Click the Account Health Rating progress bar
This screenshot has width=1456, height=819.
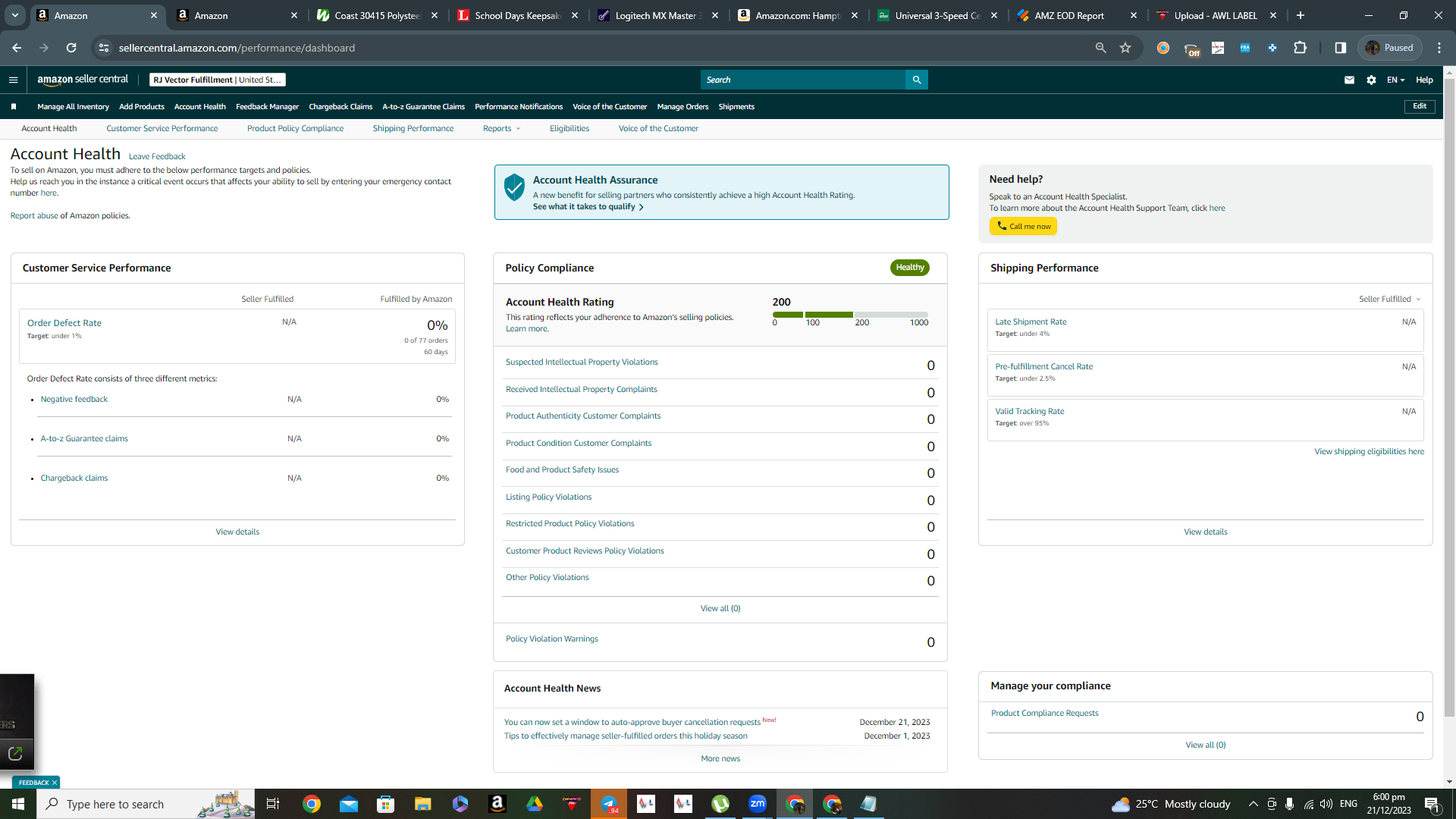pyautogui.click(x=850, y=315)
